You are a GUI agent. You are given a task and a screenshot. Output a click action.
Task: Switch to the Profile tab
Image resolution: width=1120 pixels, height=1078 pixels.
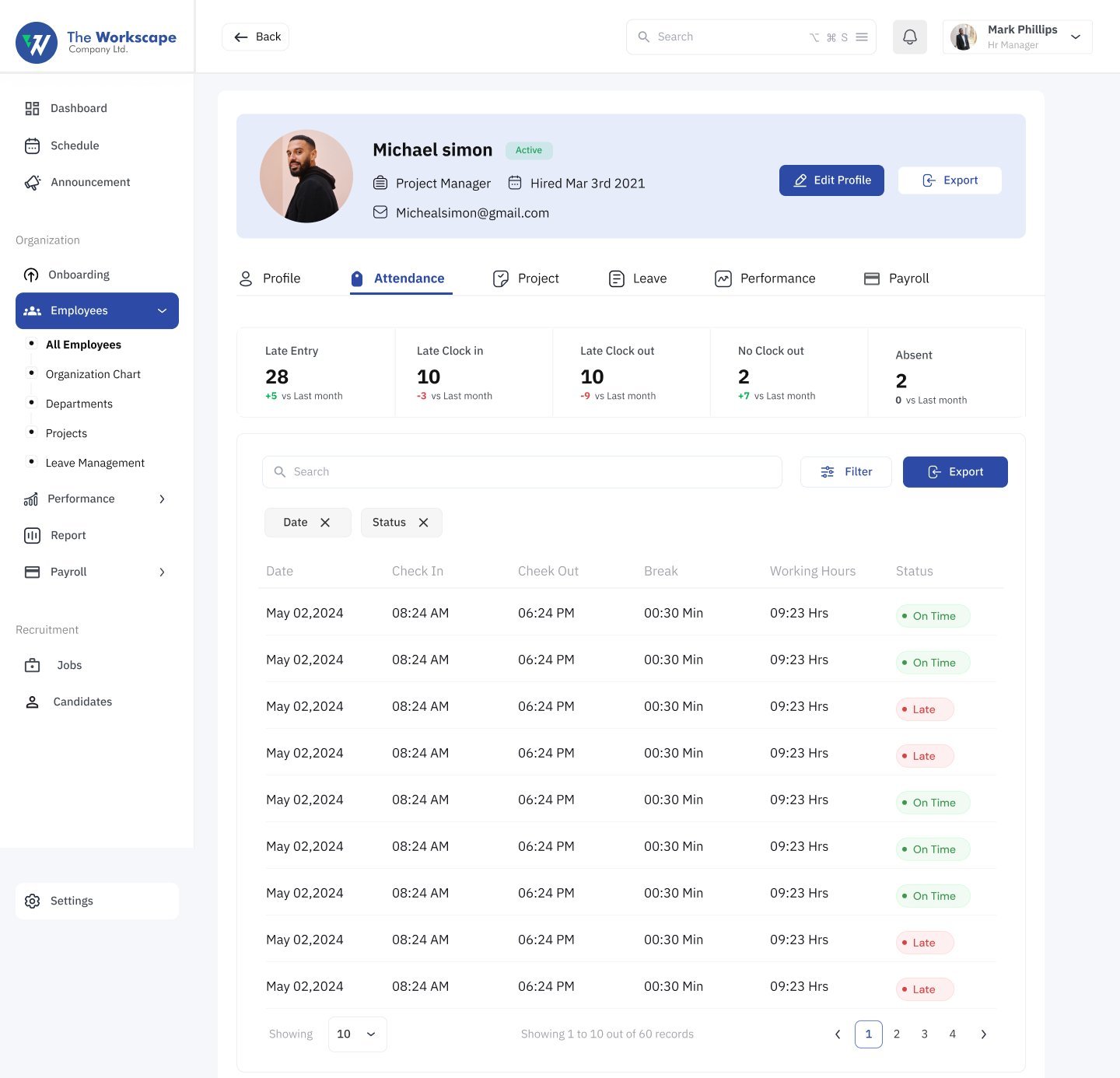point(270,278)
